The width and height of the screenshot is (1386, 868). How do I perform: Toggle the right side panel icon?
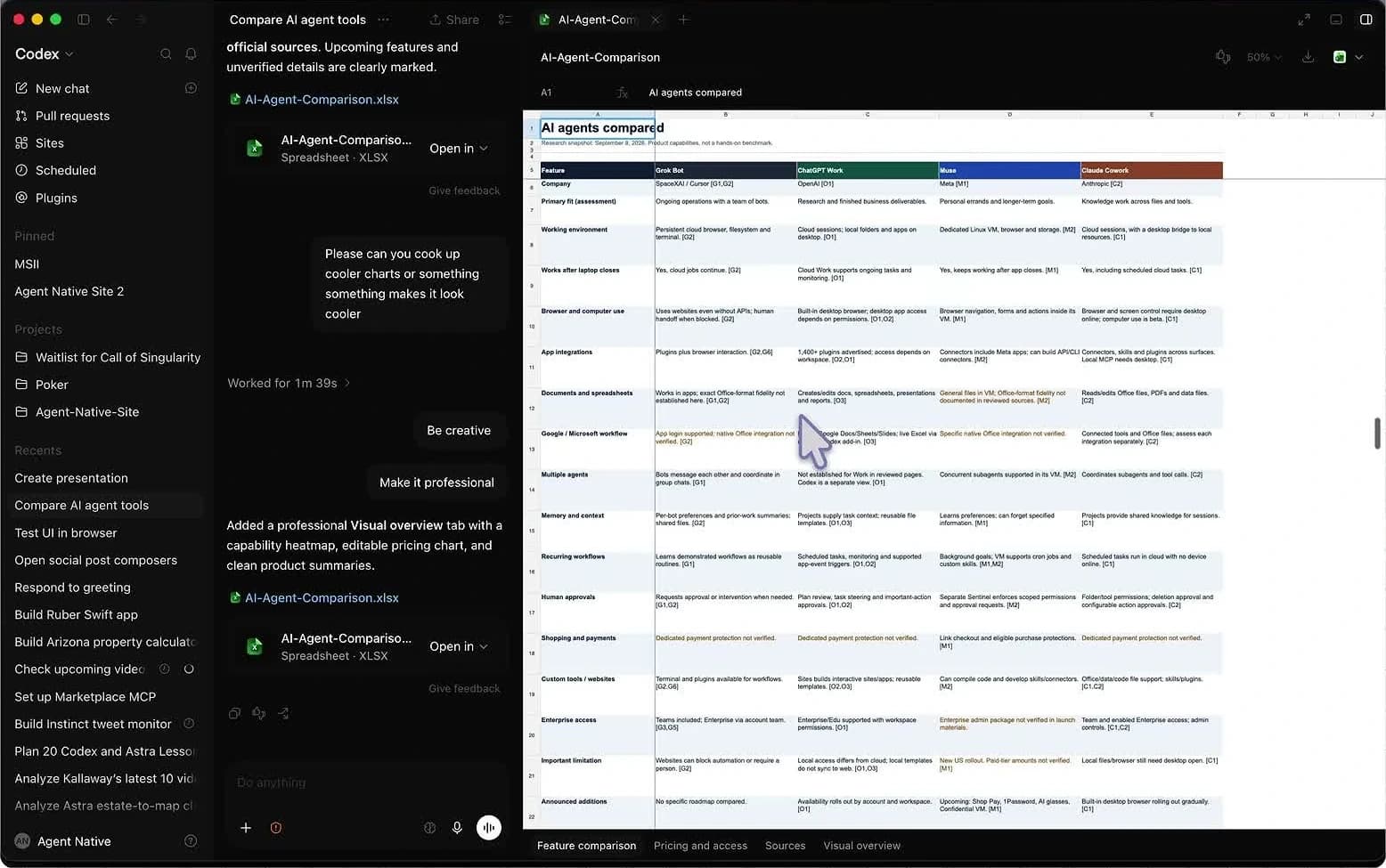point(1366,20)
